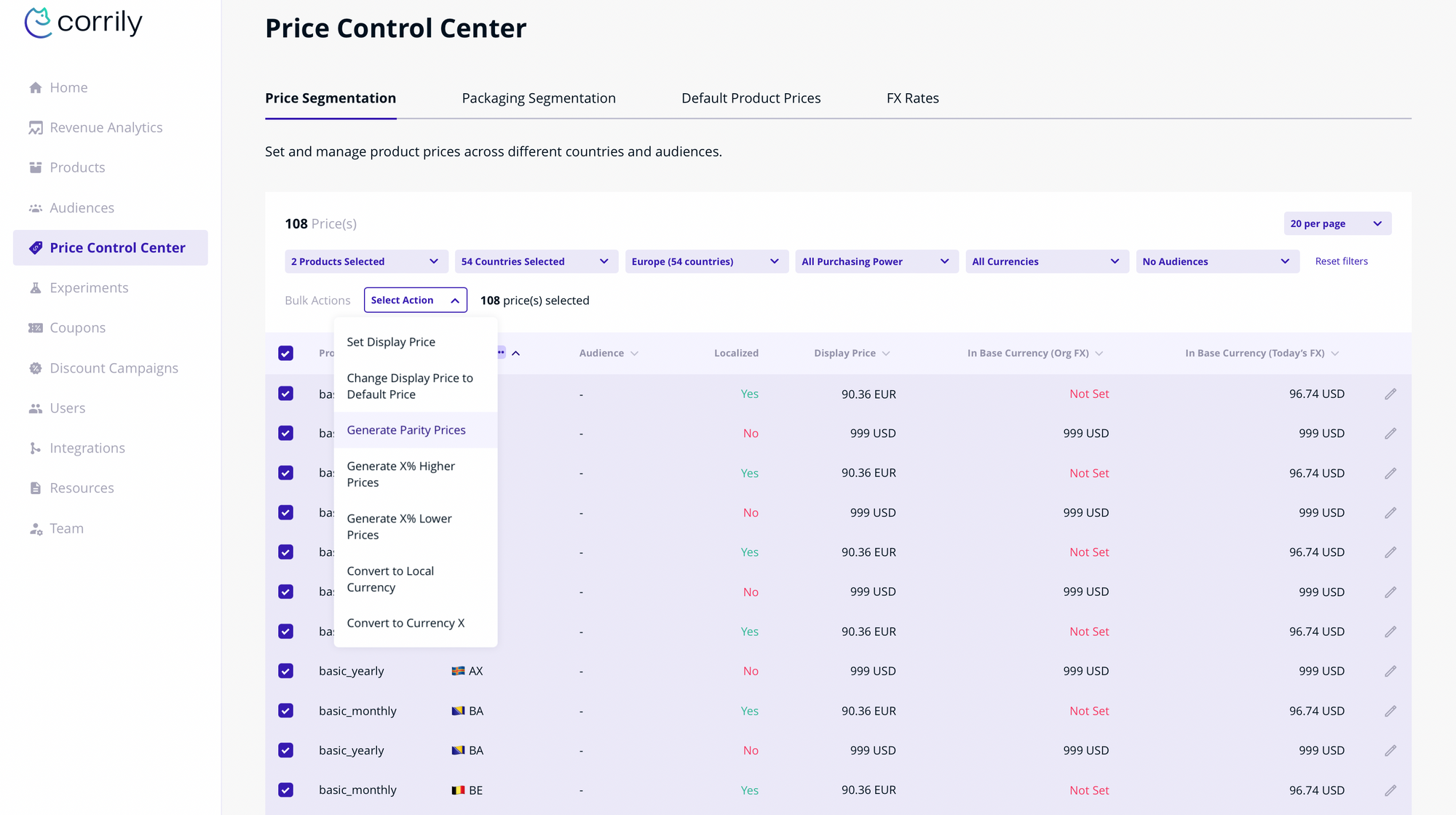
Task: Click edit pencil on seventh table row
Action: 1390,632
